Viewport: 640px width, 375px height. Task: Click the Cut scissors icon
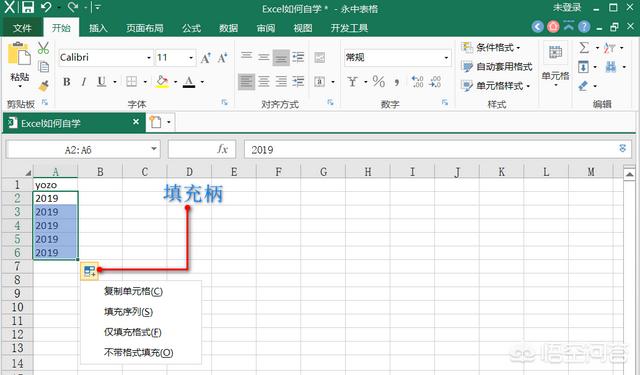[x=43, y=48]
